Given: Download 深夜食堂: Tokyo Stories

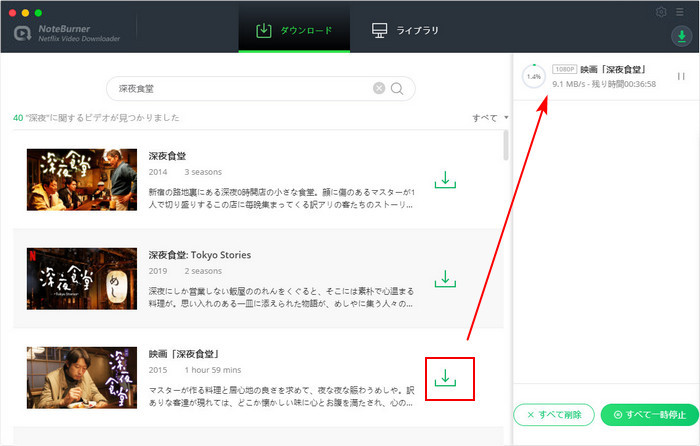Looking at the screenshot, I should tap(445, 279).
